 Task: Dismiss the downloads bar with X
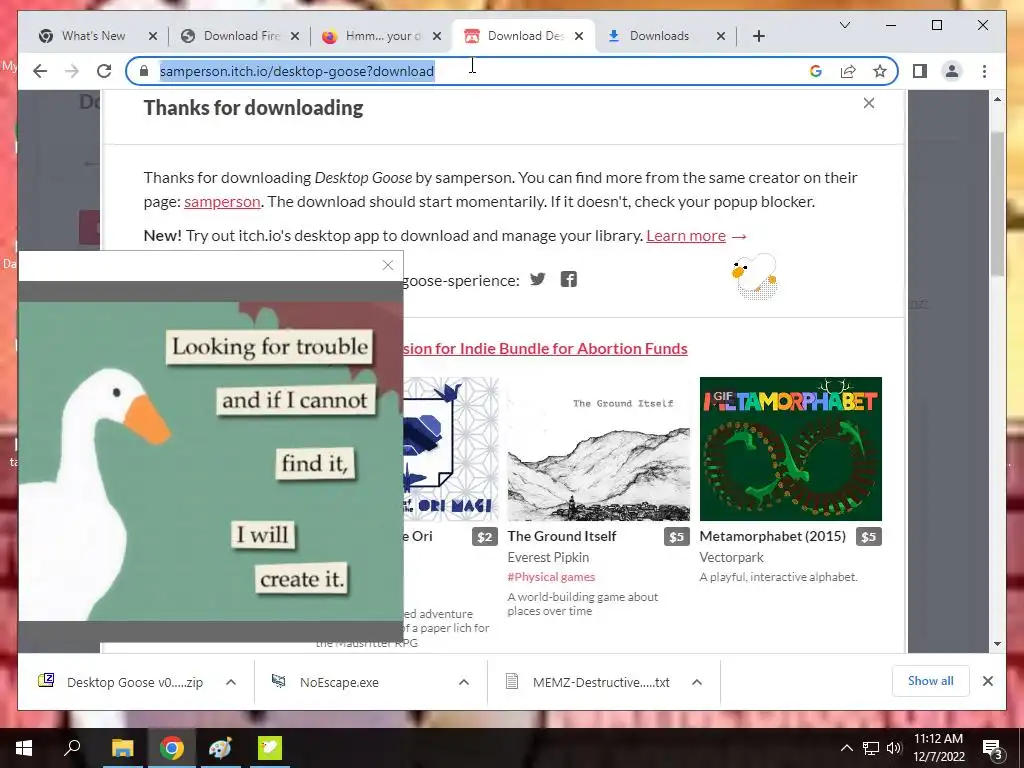(x=987, y=681)
